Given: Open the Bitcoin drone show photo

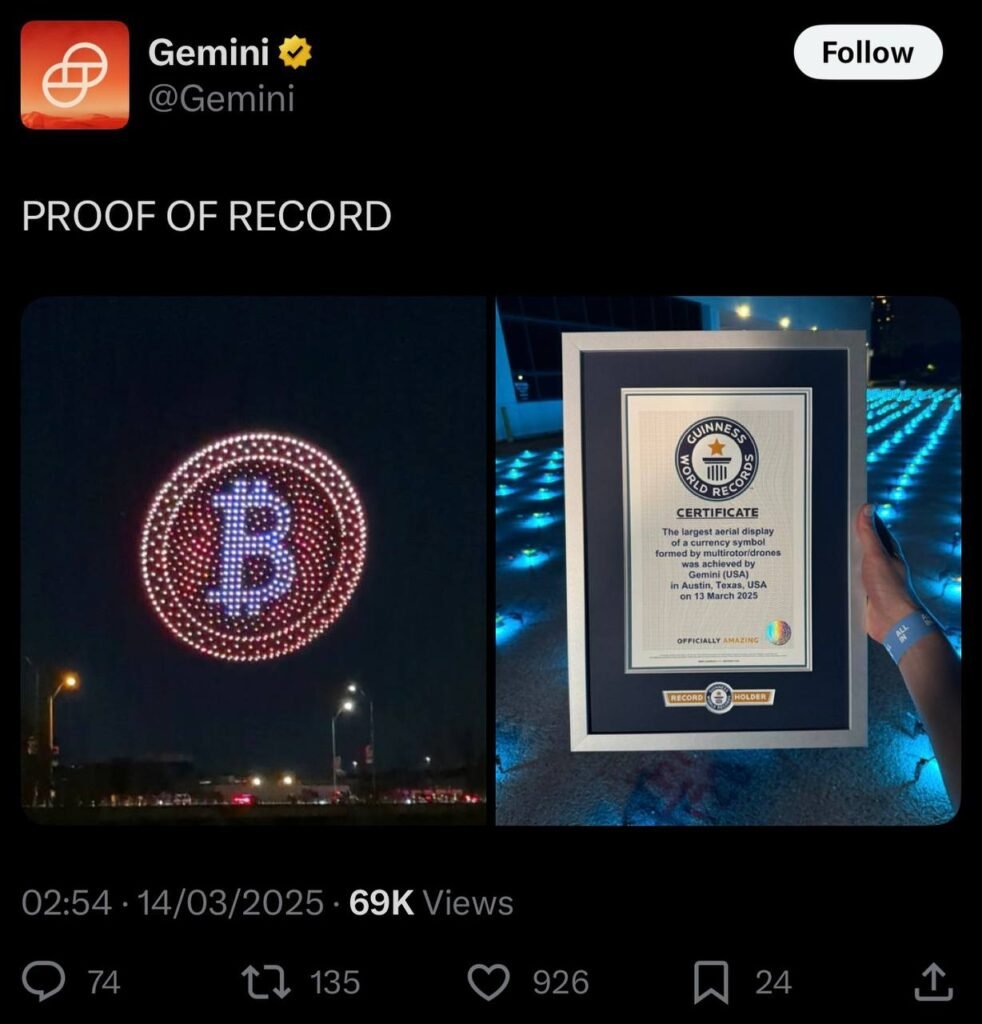Looking at the screenshot, I should 254,560.
